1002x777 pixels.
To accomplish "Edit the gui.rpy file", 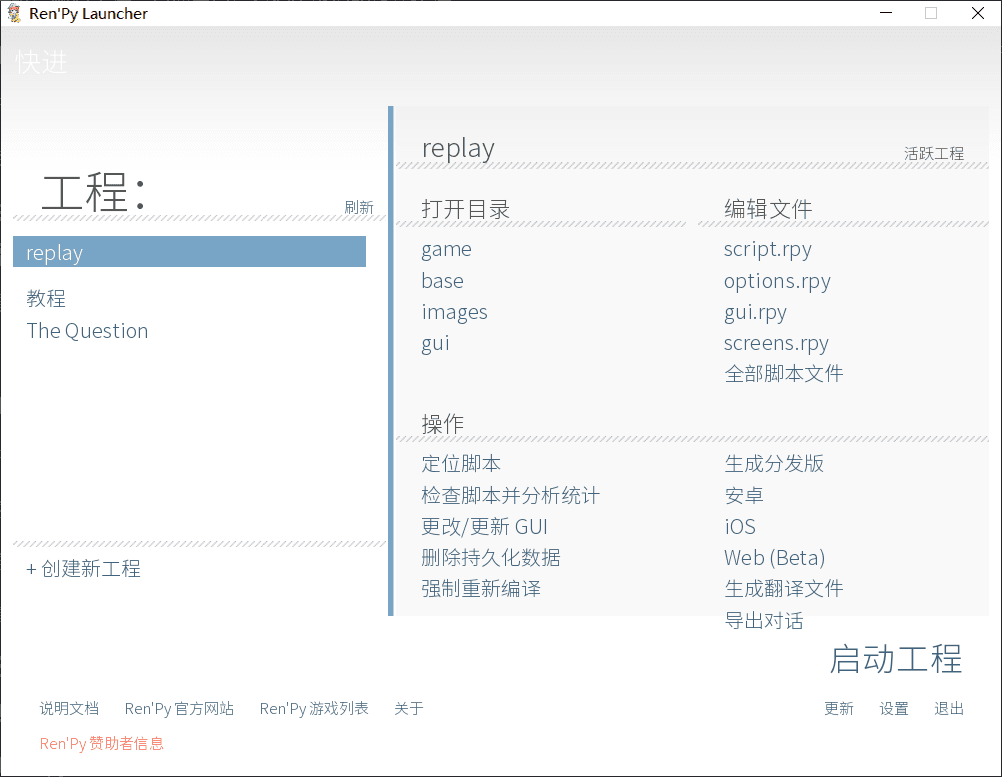I will 755,312.
